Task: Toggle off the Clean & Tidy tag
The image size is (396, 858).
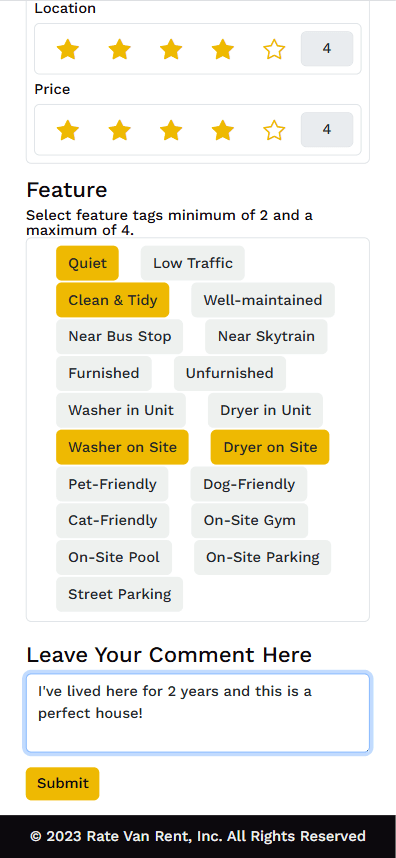Action: pos(113,300)
